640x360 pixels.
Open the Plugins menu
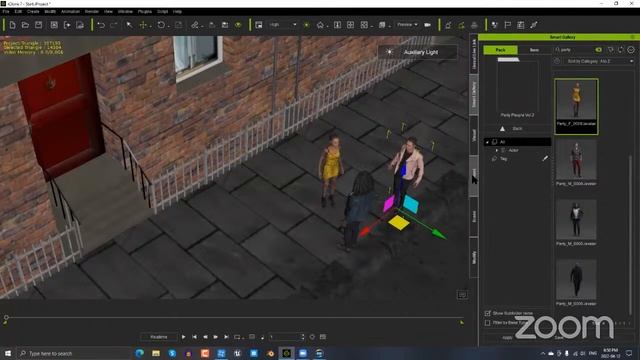144,11
